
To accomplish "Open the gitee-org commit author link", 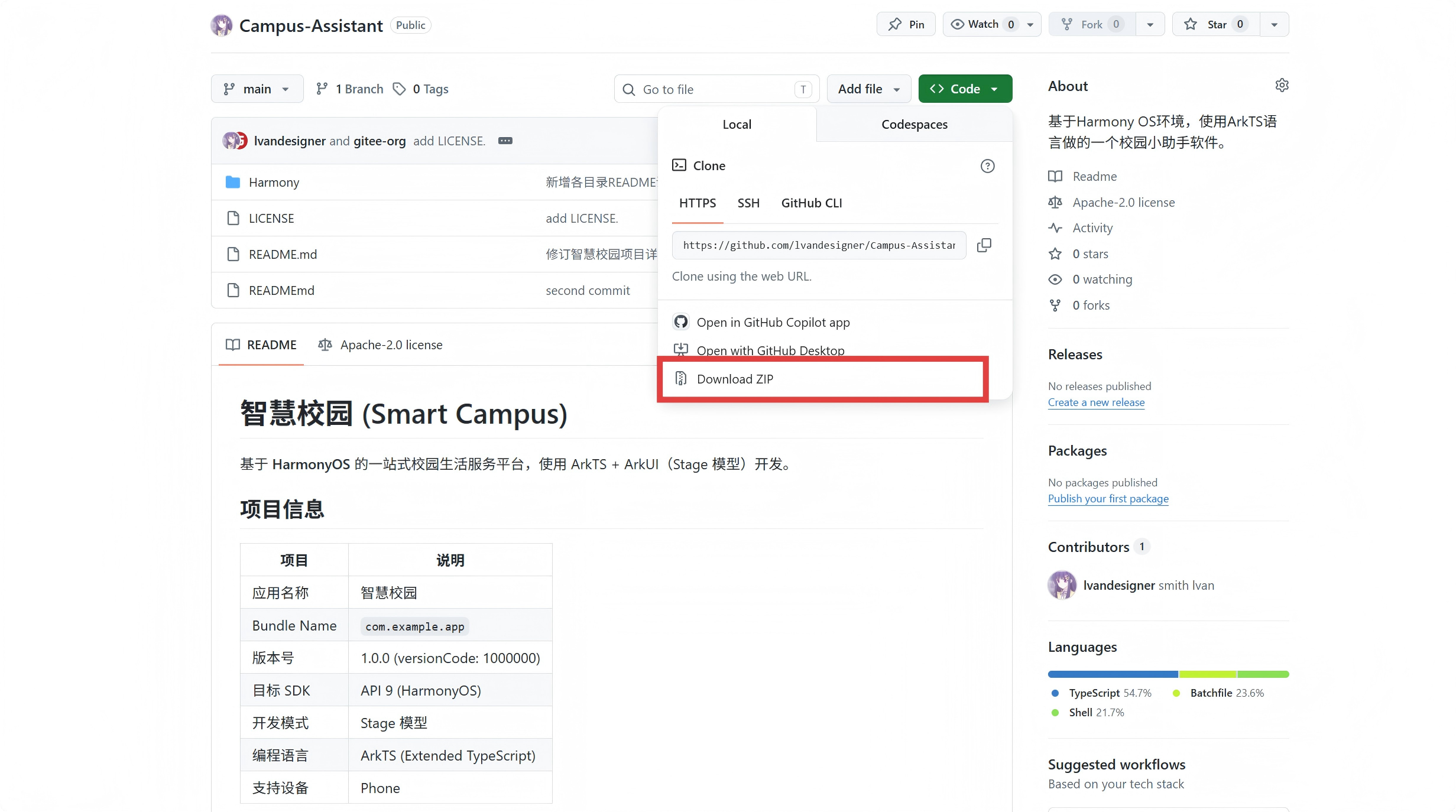I will [380, 141].
